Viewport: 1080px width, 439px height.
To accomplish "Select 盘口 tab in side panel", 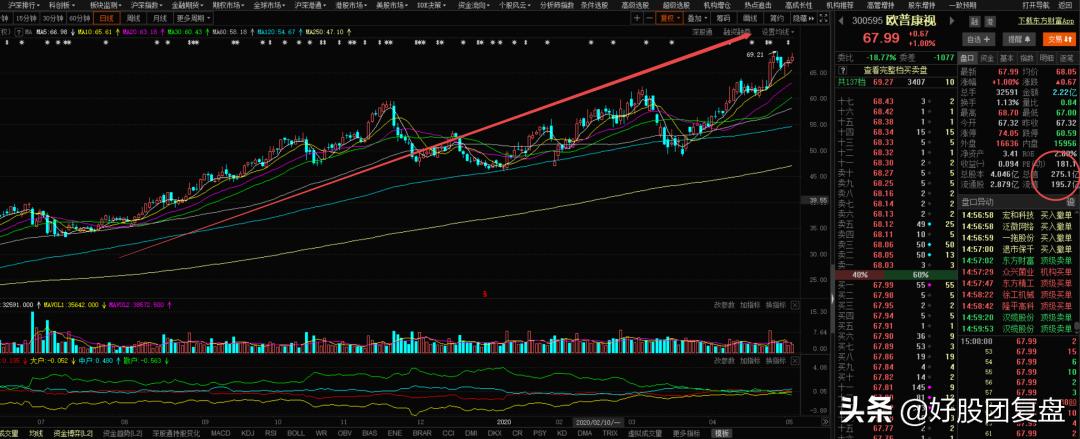I will [968, 59].
